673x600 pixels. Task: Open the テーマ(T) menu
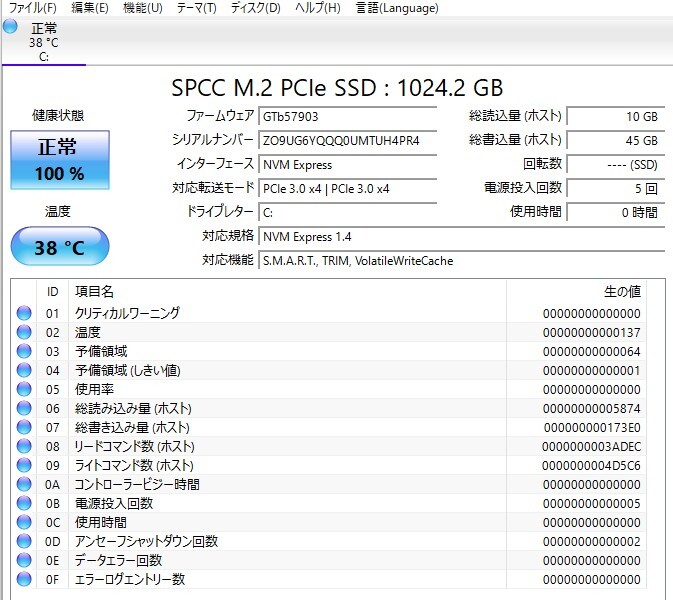(196, 8)
